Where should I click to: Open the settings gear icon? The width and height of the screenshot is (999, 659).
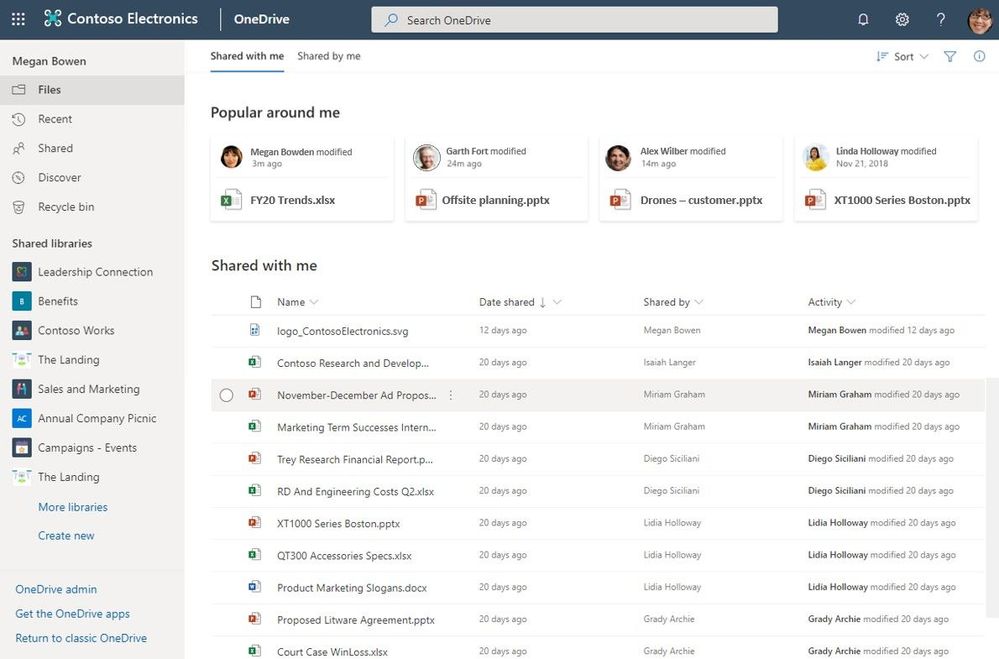point(902,19)
